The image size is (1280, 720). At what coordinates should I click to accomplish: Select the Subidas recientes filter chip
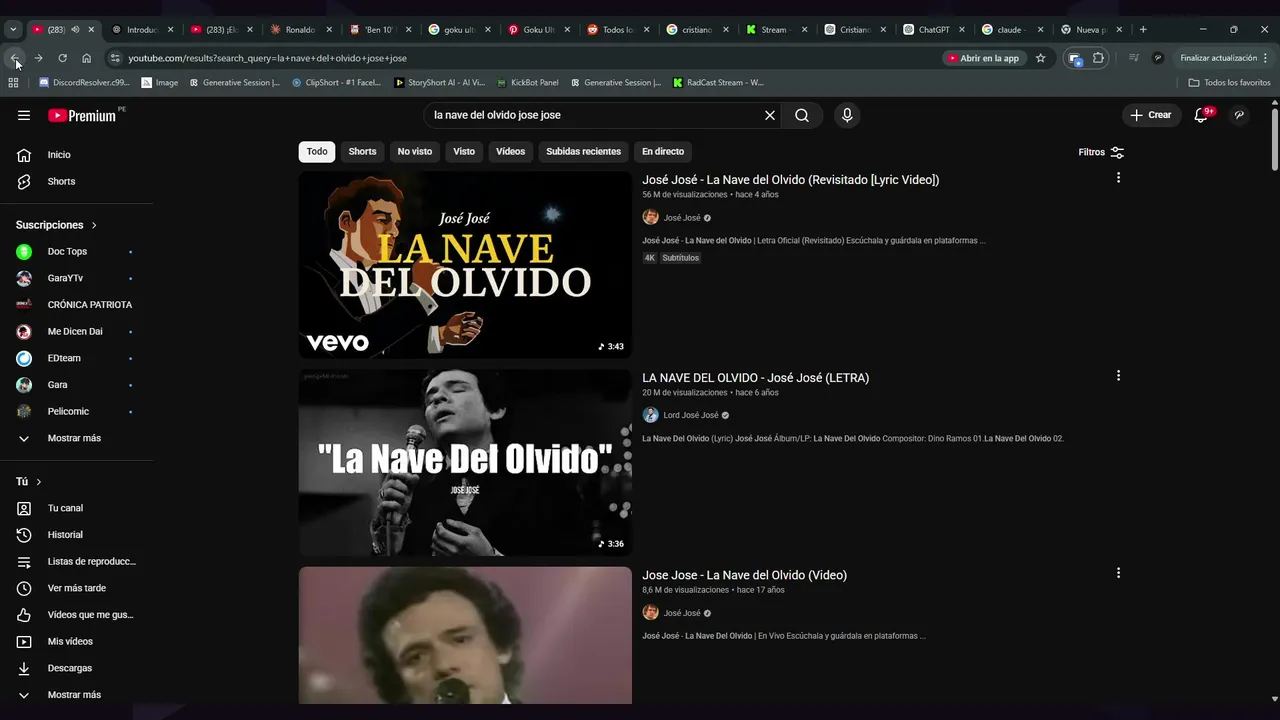pyautogui.click(x=583, y=152)
